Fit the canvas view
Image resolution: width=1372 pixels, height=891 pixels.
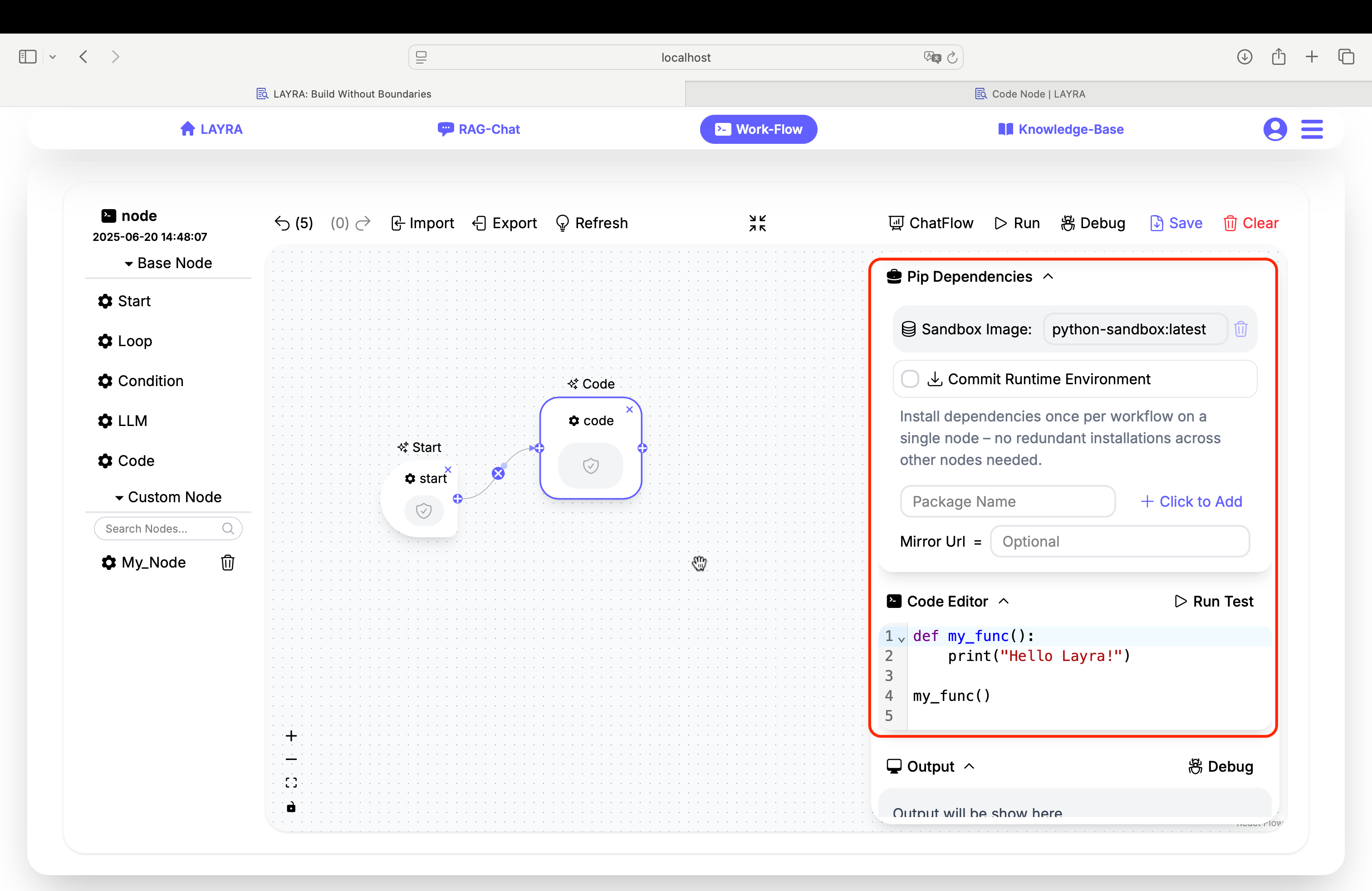291,783
